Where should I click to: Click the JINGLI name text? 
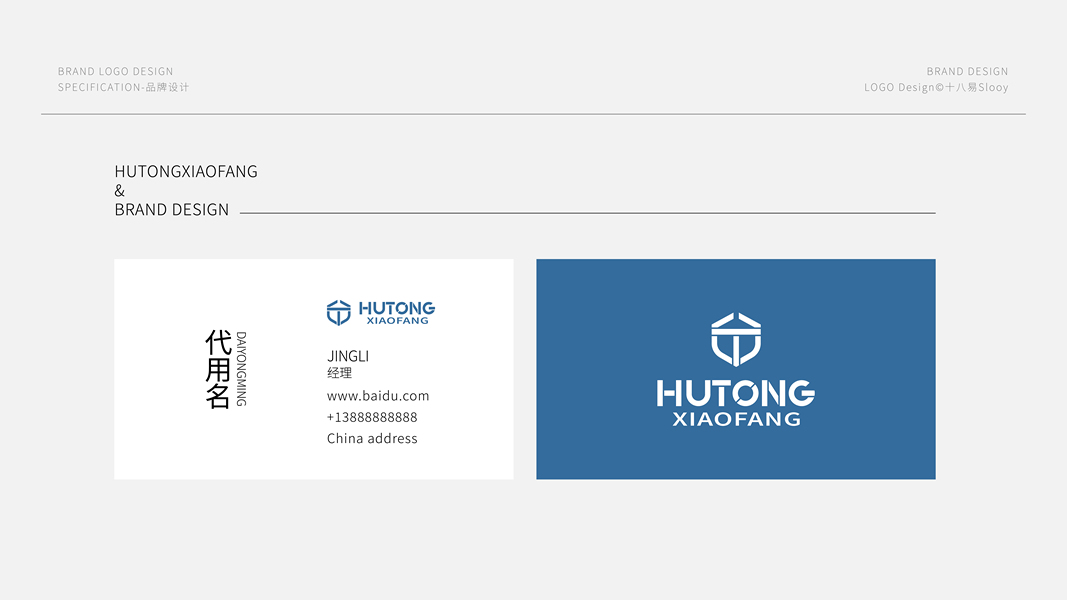click(x=348, y=356)
